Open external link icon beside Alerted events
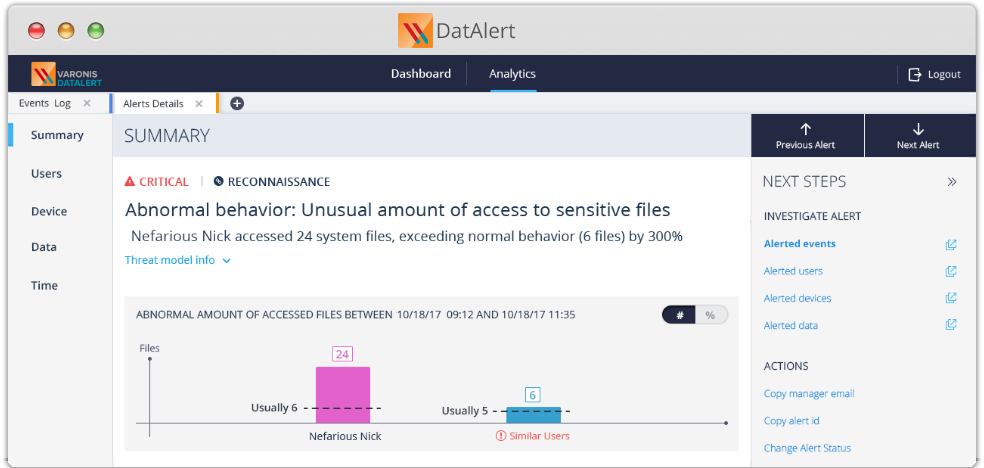The image size is (984, 468). 951,244
